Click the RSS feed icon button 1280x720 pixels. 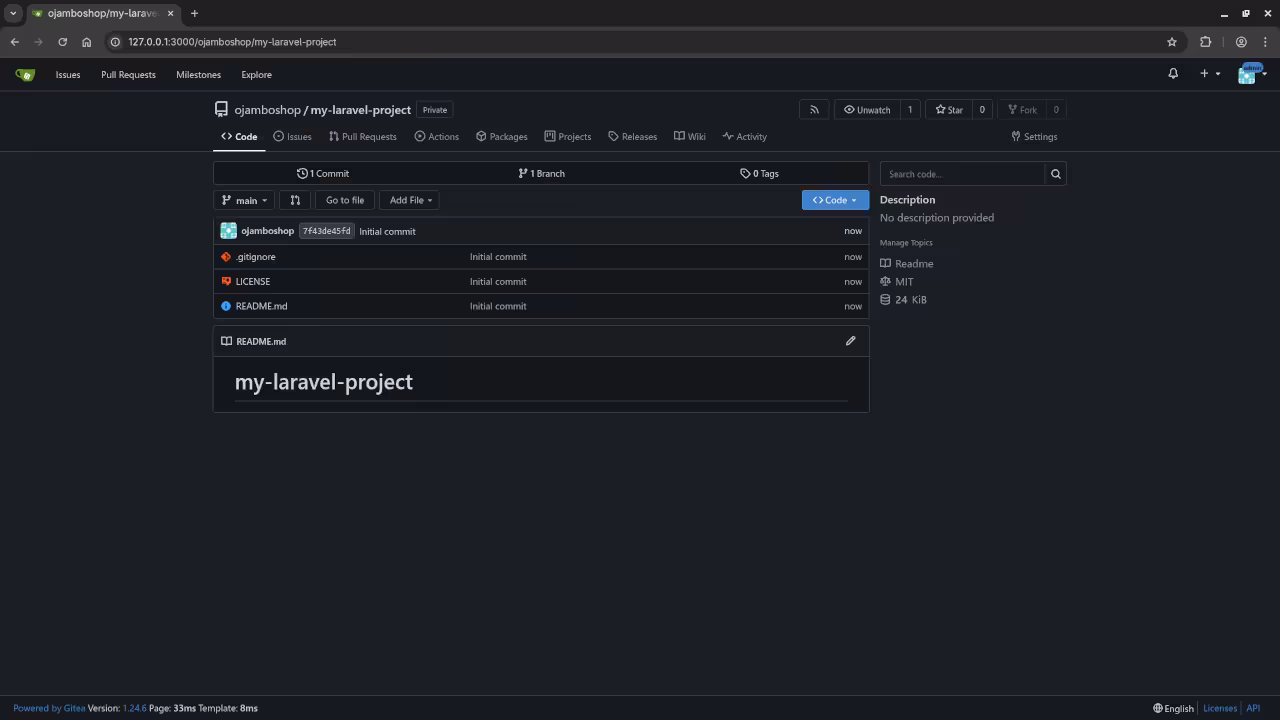pyautogui.click(x=814, y=110)
